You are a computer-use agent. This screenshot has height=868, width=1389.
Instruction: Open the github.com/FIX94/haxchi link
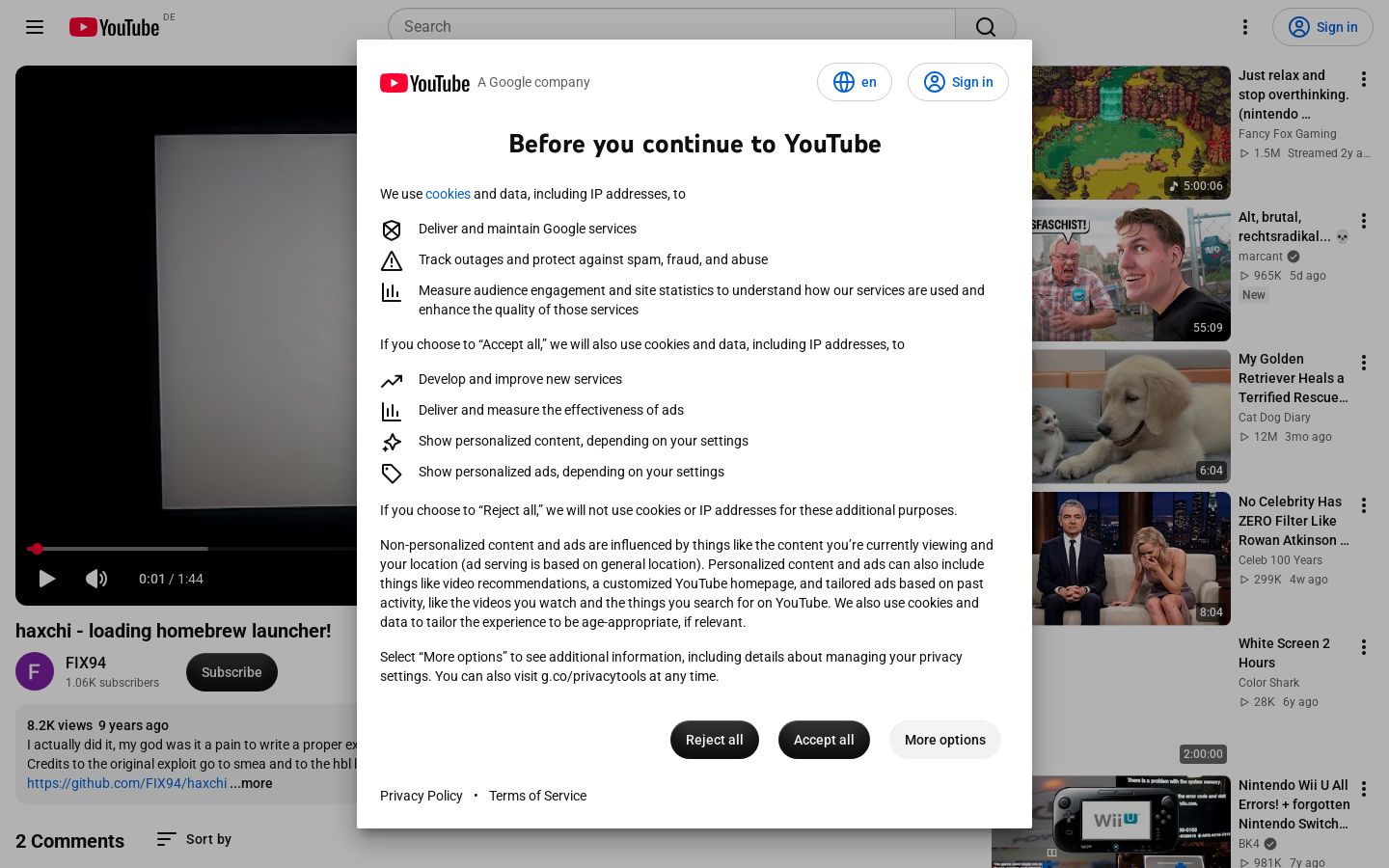(x=127, y=783)
